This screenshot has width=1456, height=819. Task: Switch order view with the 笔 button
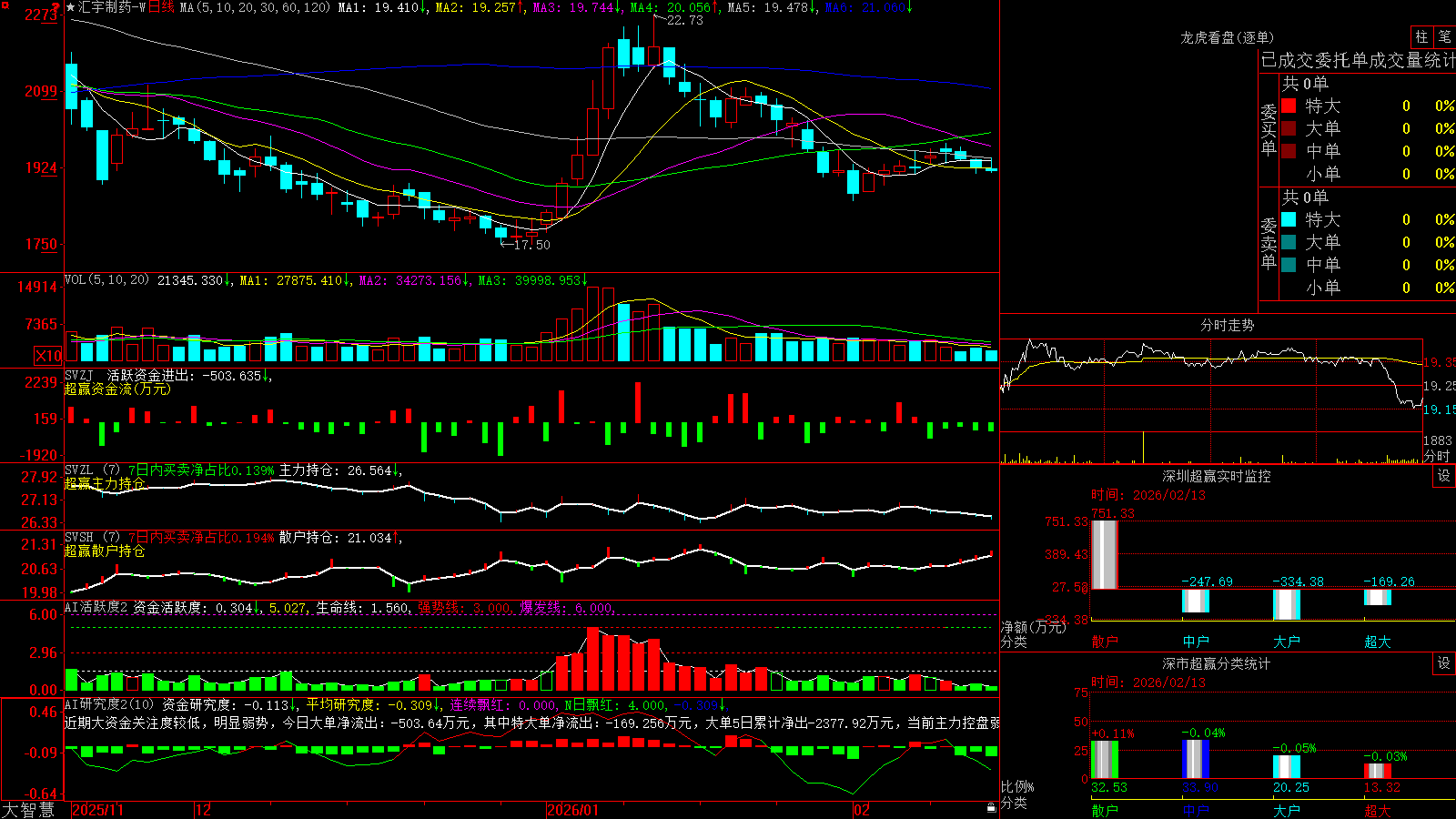coord(1444,36)
